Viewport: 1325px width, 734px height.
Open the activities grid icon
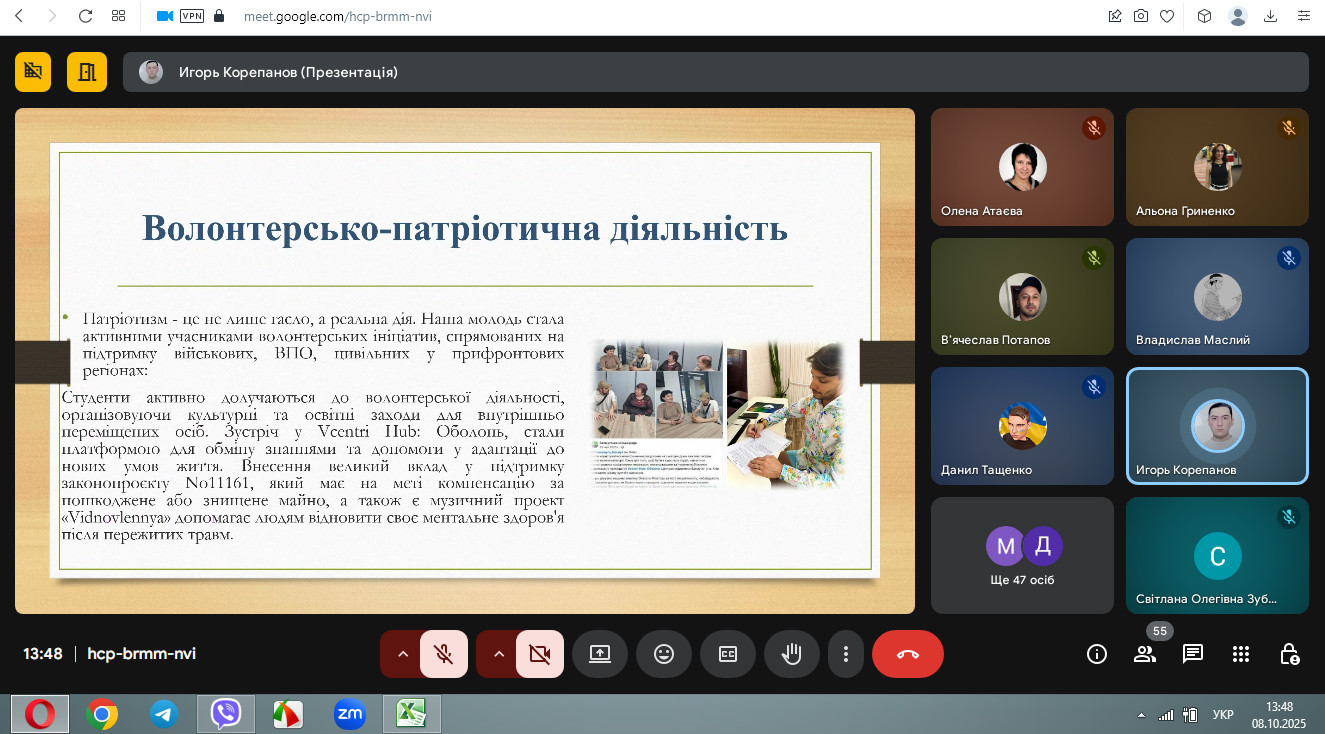pyautogui.click(x=1240, y=654)
